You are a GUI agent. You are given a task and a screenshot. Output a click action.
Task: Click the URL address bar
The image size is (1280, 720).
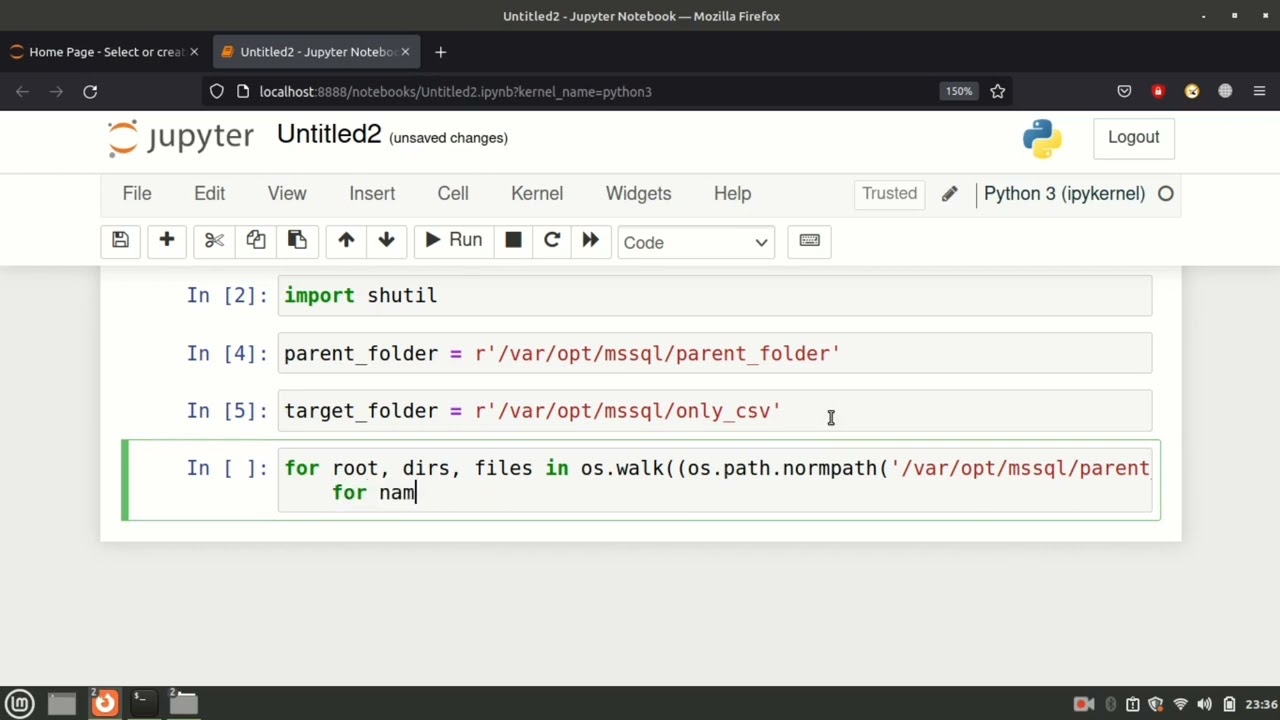(x=595, y=91)
